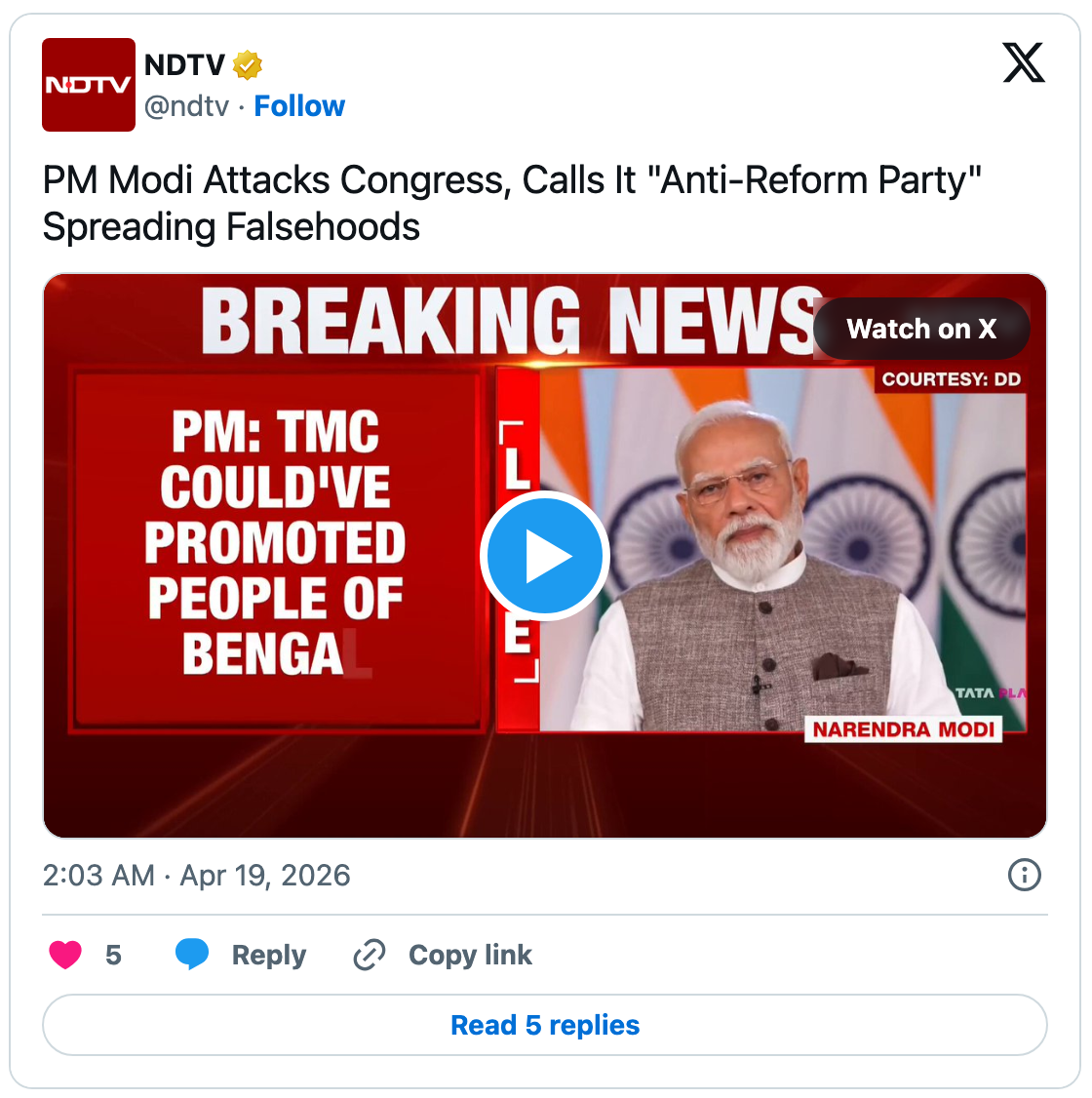This screenshot has height=1098, width=1092.
Task: Open the 2:03 AM Apr 19 timestamp
Action: [196, 875]
